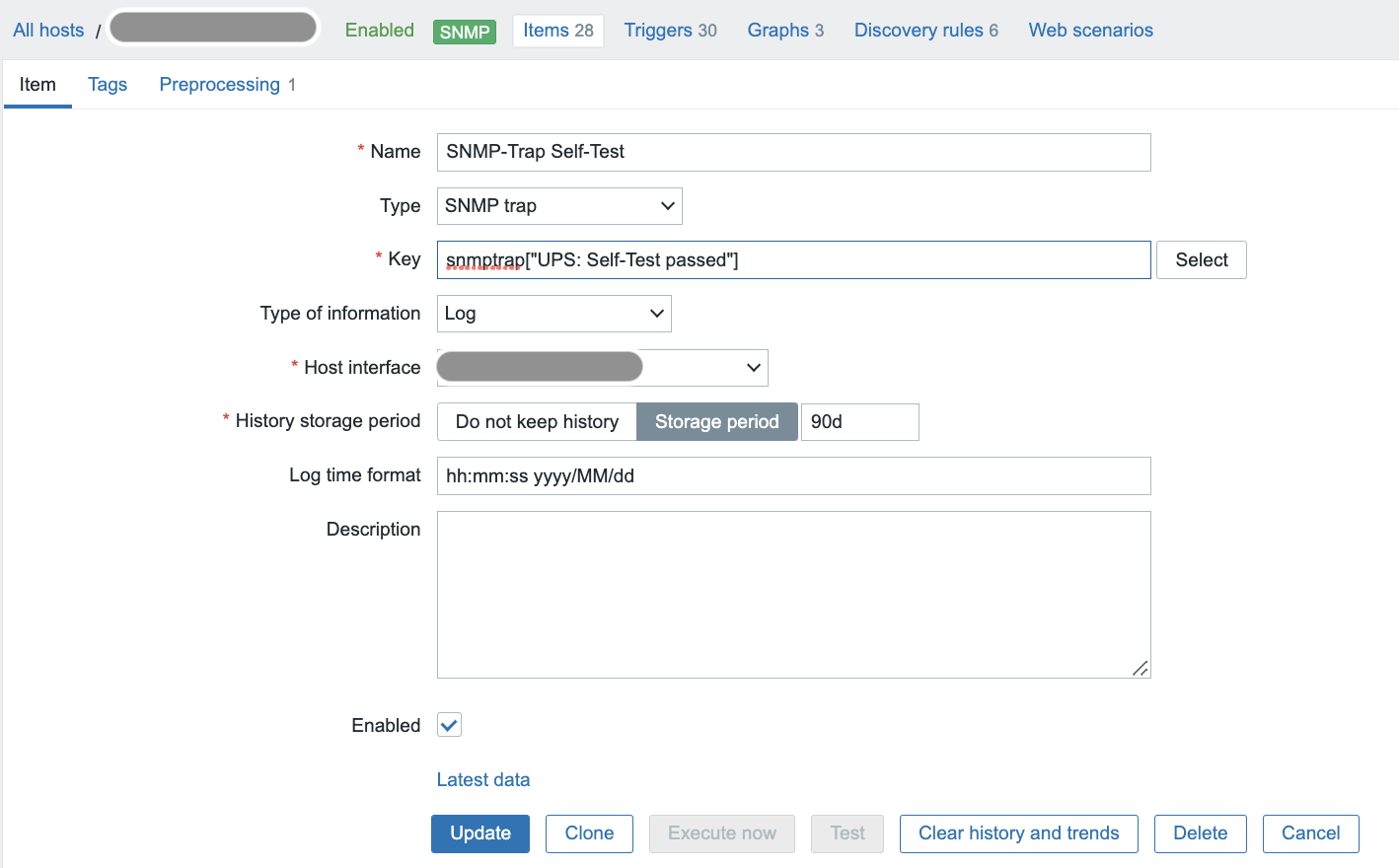This screenshot has height=868, width=1399.
Task: Go to Triggers list
Action: [x=670, y=31]
